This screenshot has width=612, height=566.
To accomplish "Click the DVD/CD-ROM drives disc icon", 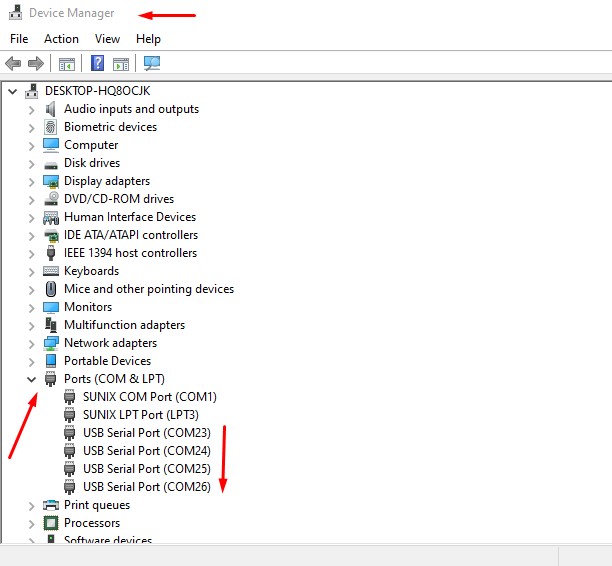I will pyautogui.click(x=51, y=199).
